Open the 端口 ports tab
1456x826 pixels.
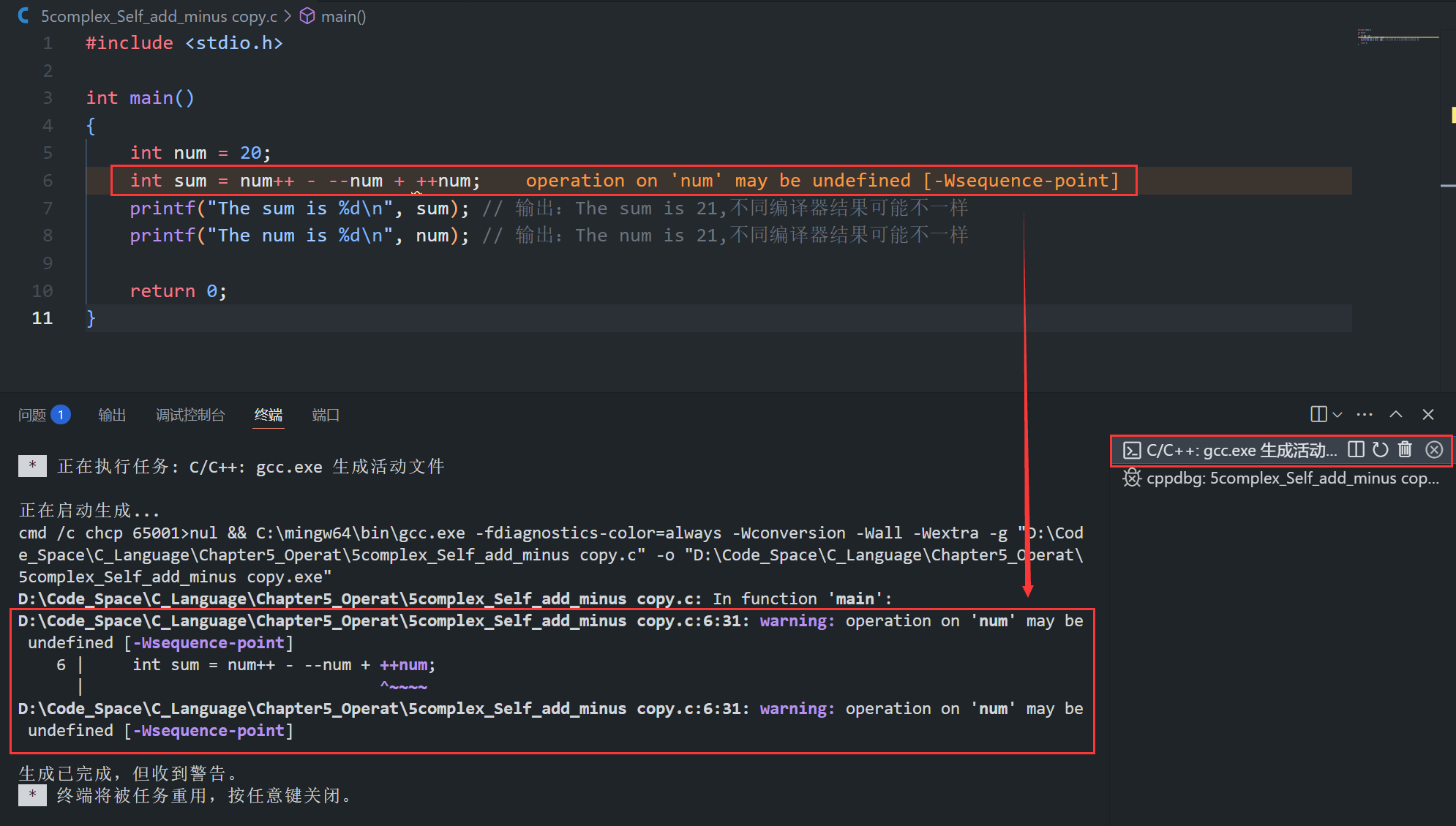326,415
